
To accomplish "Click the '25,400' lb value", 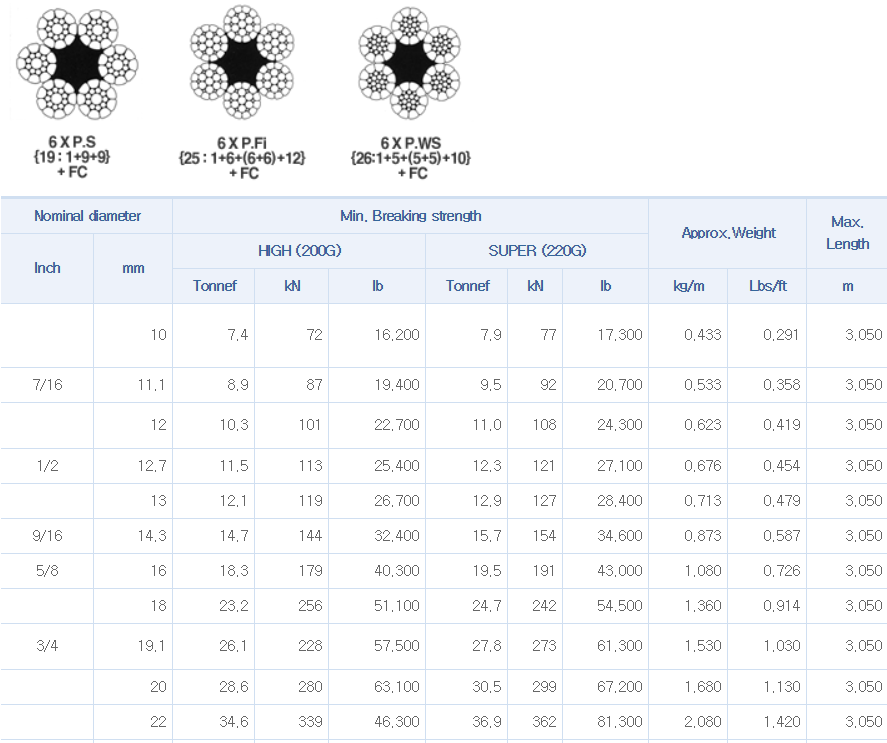I will [397, 466].
